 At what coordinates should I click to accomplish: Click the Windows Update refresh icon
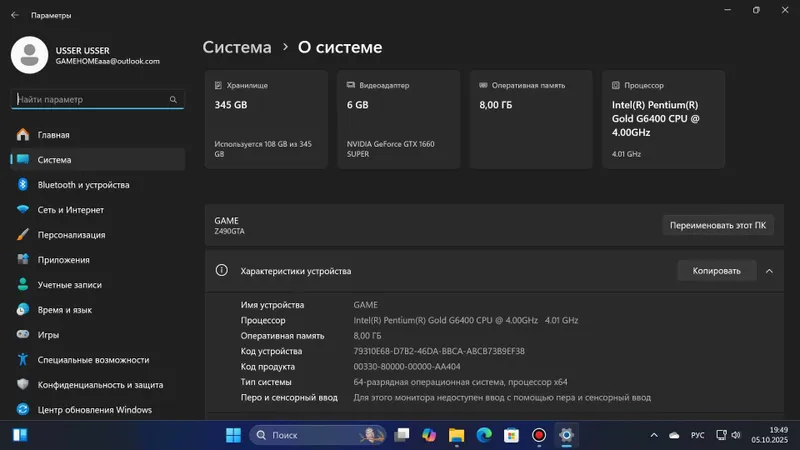[x=23, y=410]
